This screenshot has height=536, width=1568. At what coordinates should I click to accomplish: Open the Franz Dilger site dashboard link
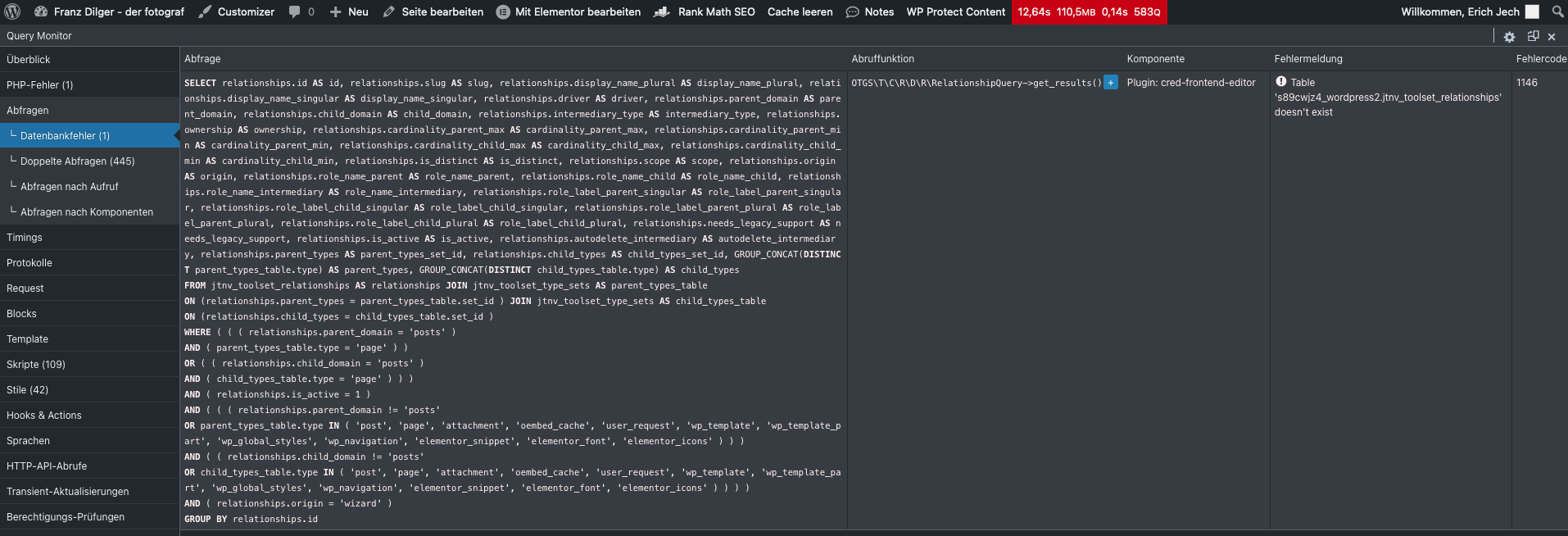[x=110, y=11]
